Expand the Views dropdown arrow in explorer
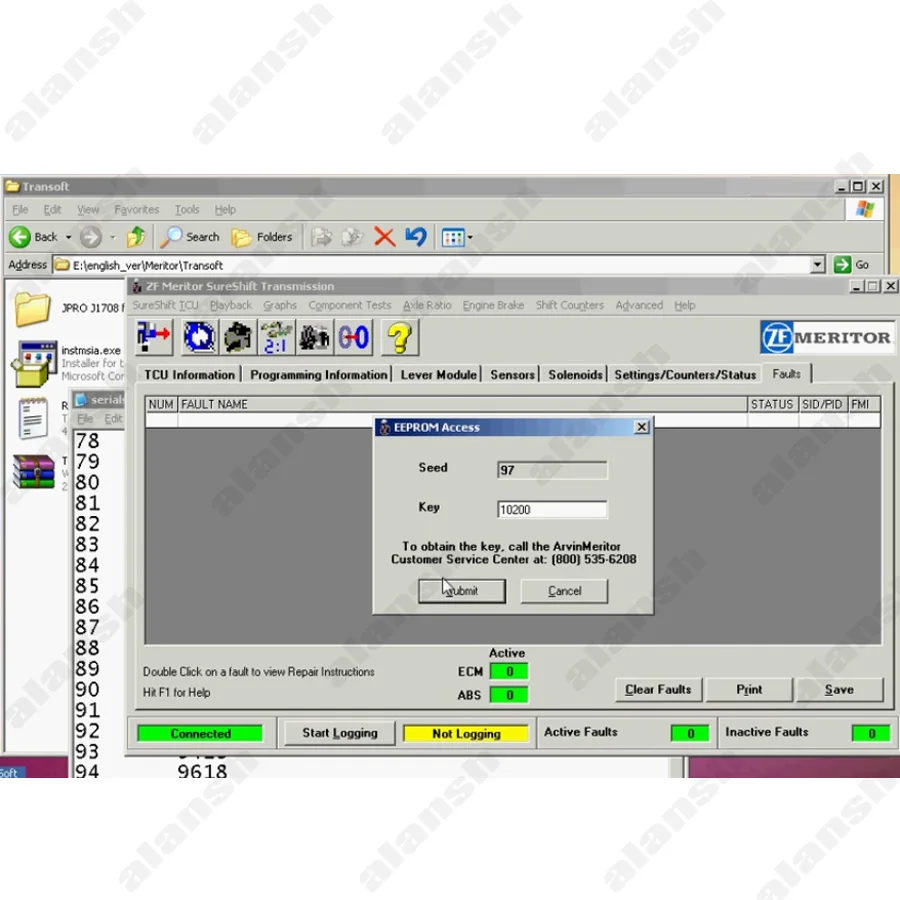The height and width of the screenshot is (900, 900). click(x=470, y=237)
